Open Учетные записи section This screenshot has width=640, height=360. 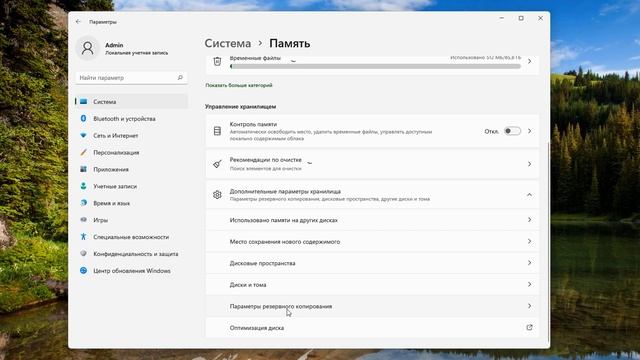[131, 186]
